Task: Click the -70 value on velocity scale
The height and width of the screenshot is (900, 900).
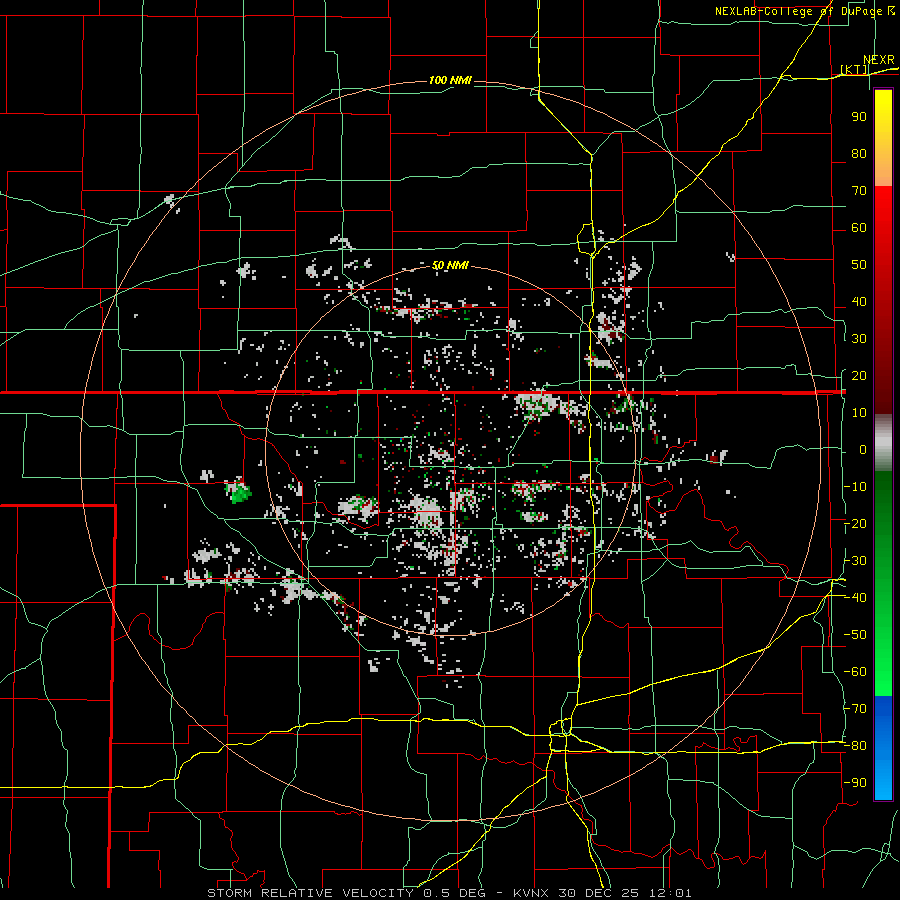Action: click(856, 708)
